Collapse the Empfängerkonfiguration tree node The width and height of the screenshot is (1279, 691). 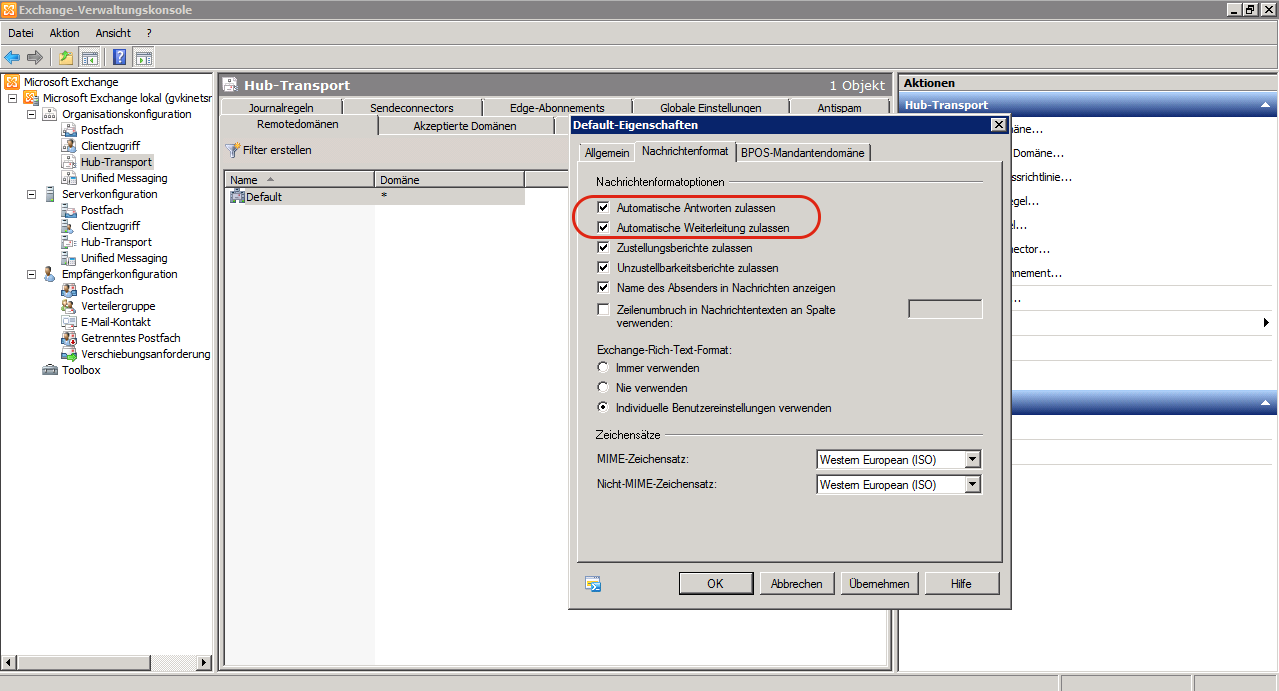click(32, 274)
